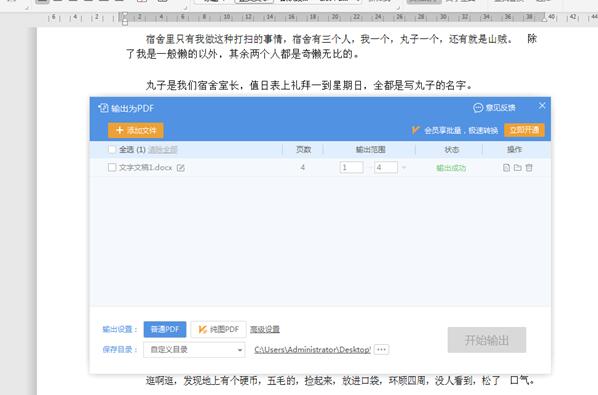
Task: Toggle the 全选 checkbox
Action: coord(112,149)
